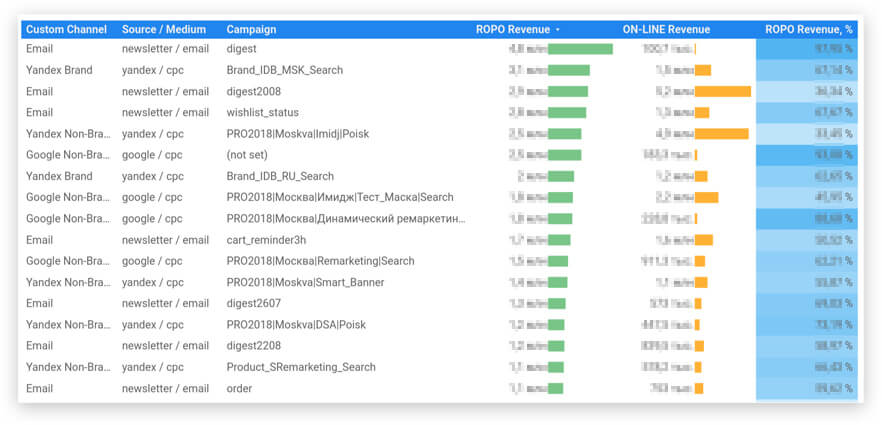
Task: Click Email channel in the wishlist_status row
Action: (x=39, y=112)
